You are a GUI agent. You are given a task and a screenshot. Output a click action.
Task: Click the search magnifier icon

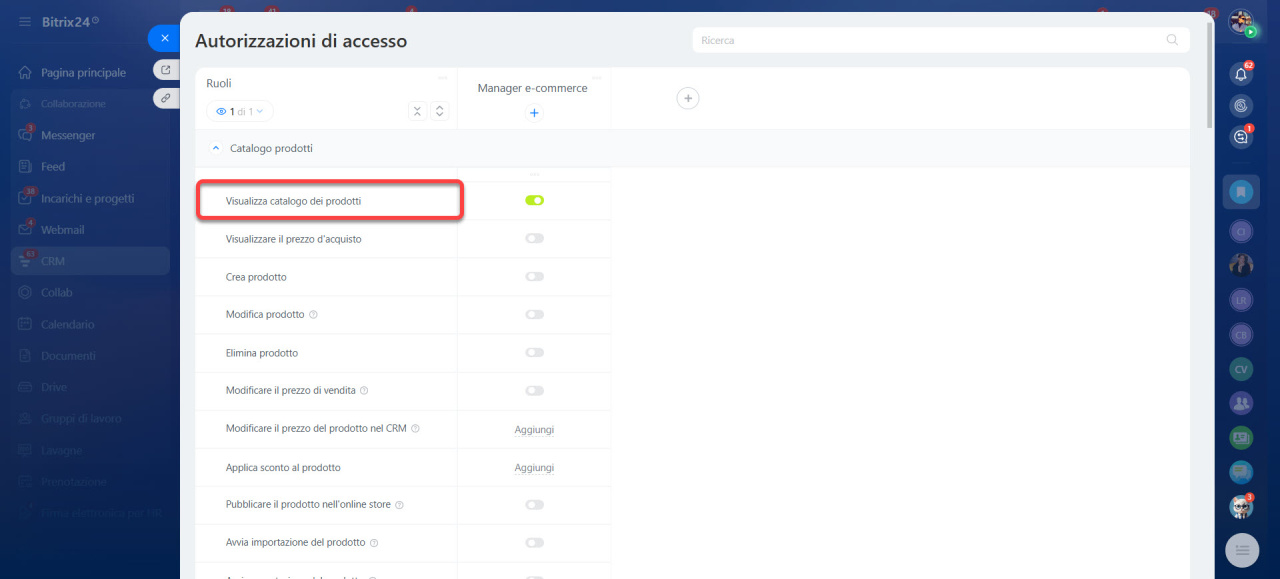[1172, 40]
